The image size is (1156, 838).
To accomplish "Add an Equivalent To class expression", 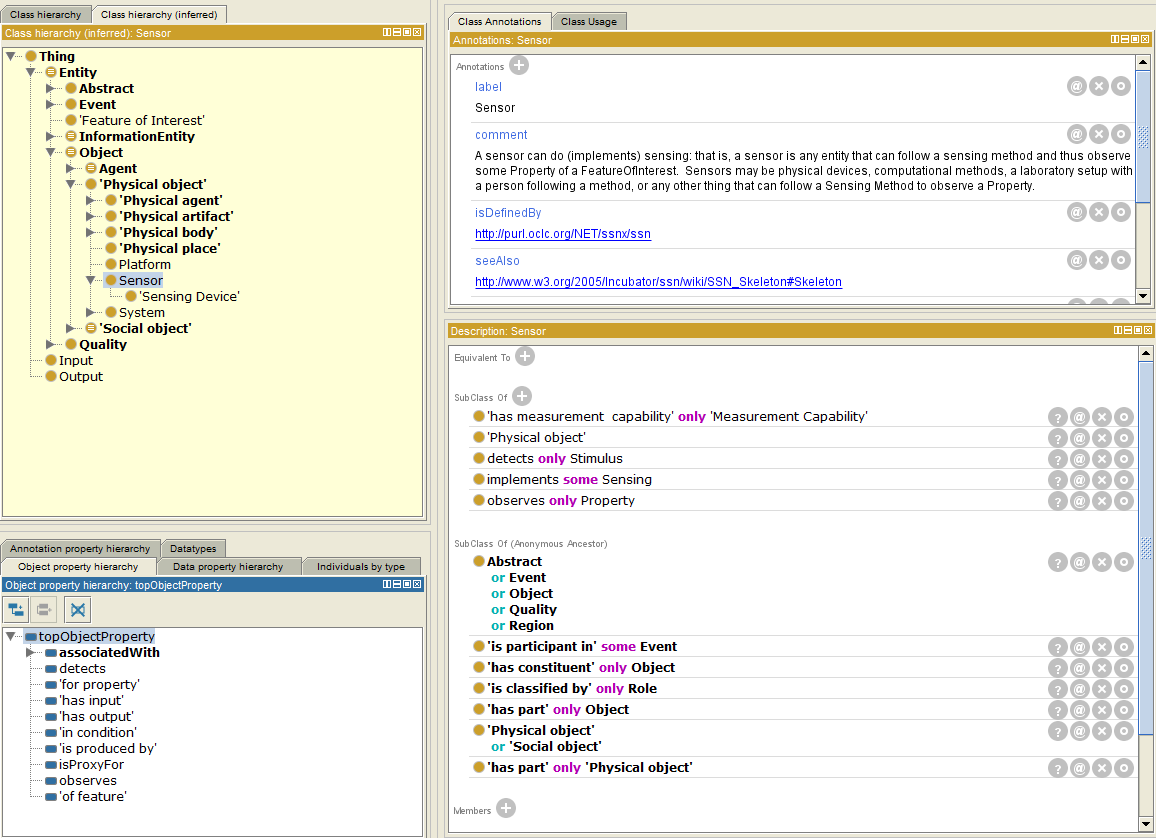I will click(524, 356).
